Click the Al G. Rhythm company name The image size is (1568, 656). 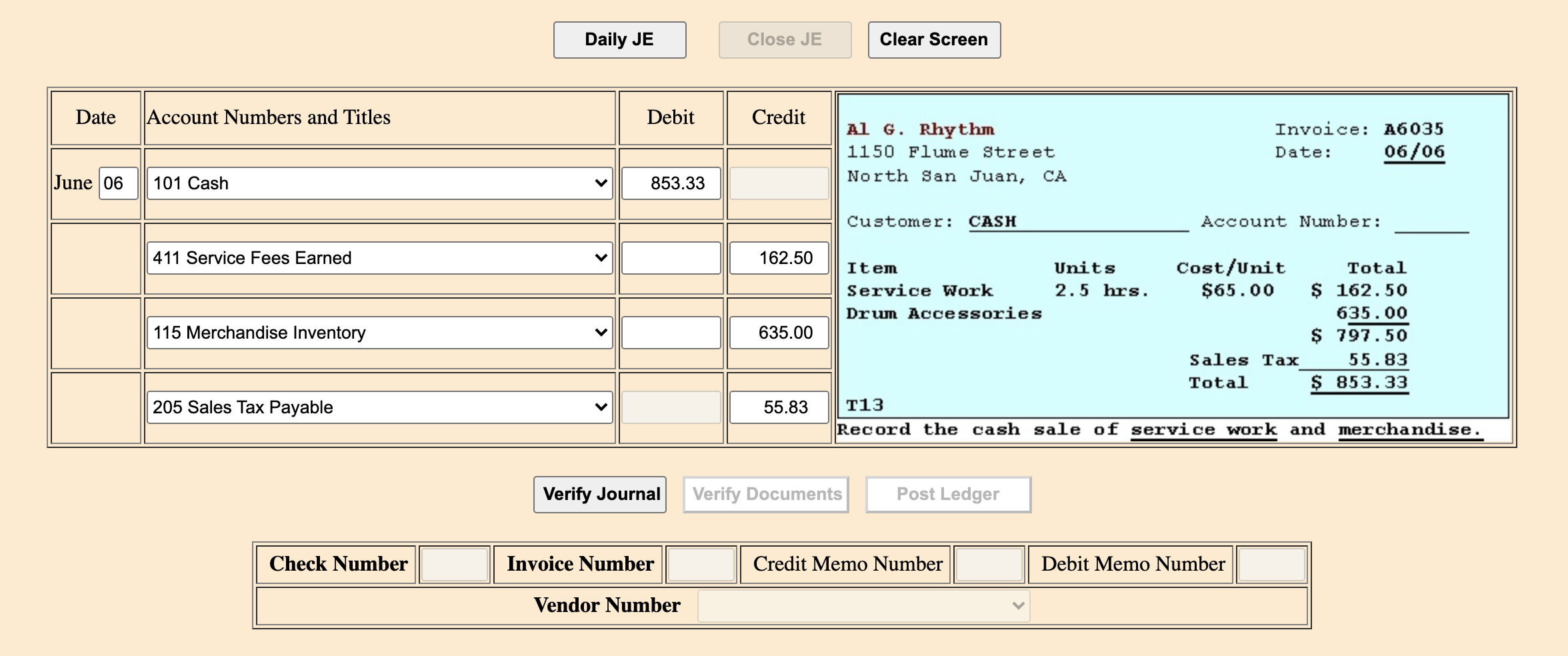click(920, 129)
